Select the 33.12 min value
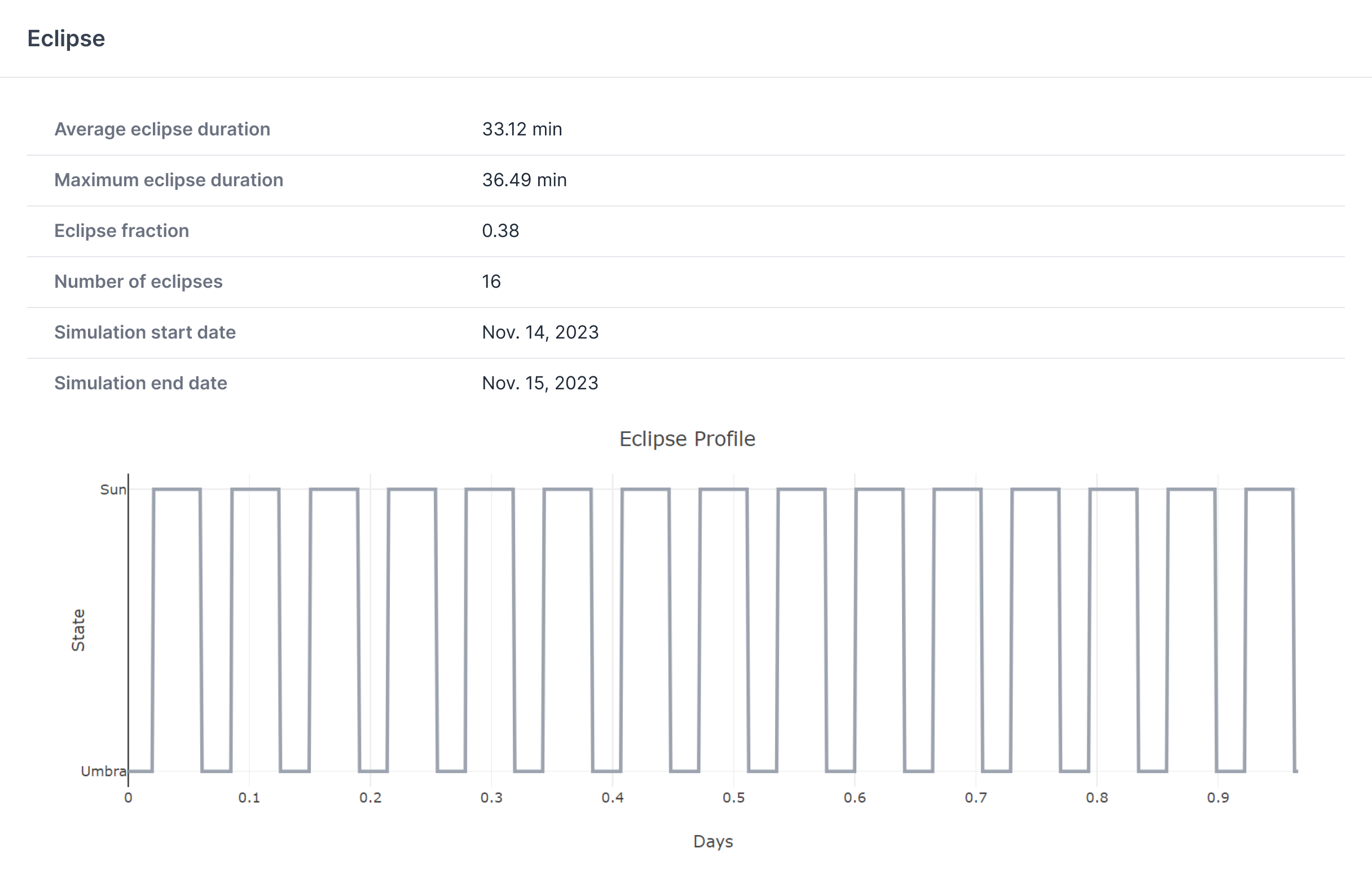 (x=522, y=129)
